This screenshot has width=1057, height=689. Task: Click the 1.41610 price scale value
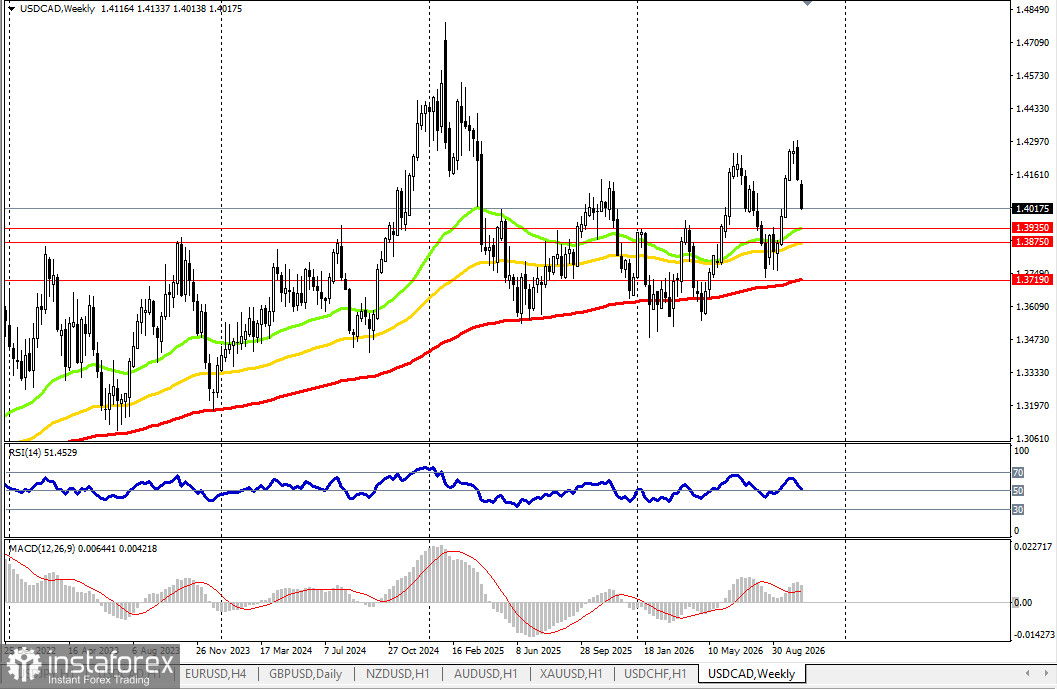[1032, 175]
